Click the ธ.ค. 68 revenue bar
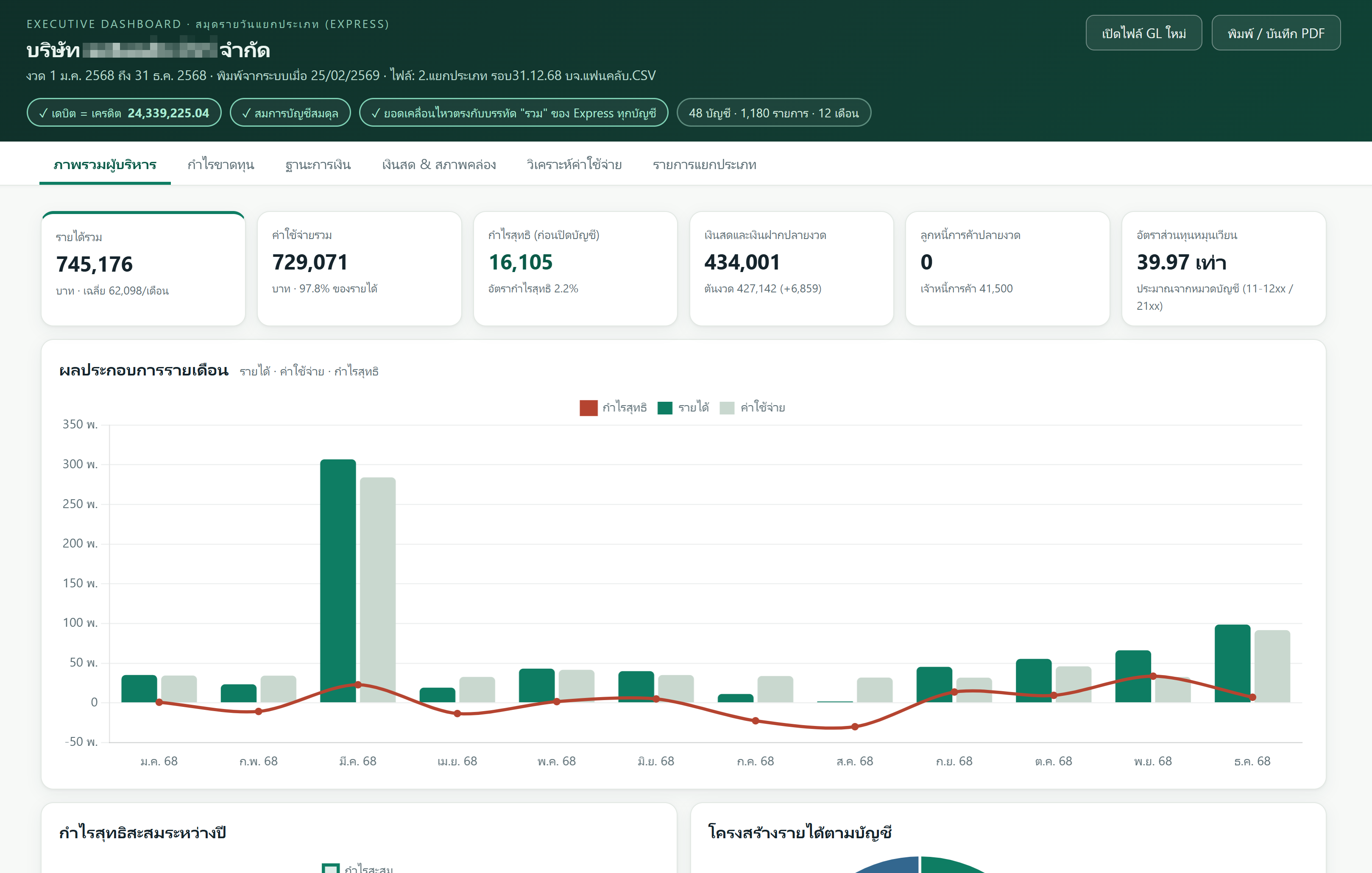The image size is (1372, 873). tap(1233, 663)
